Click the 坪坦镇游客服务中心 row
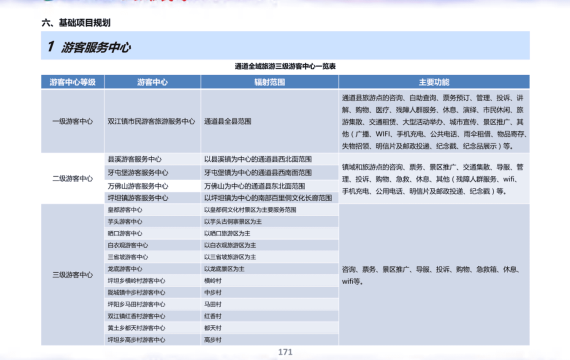This screenshot has width=570, height=360. pos(222,198)
